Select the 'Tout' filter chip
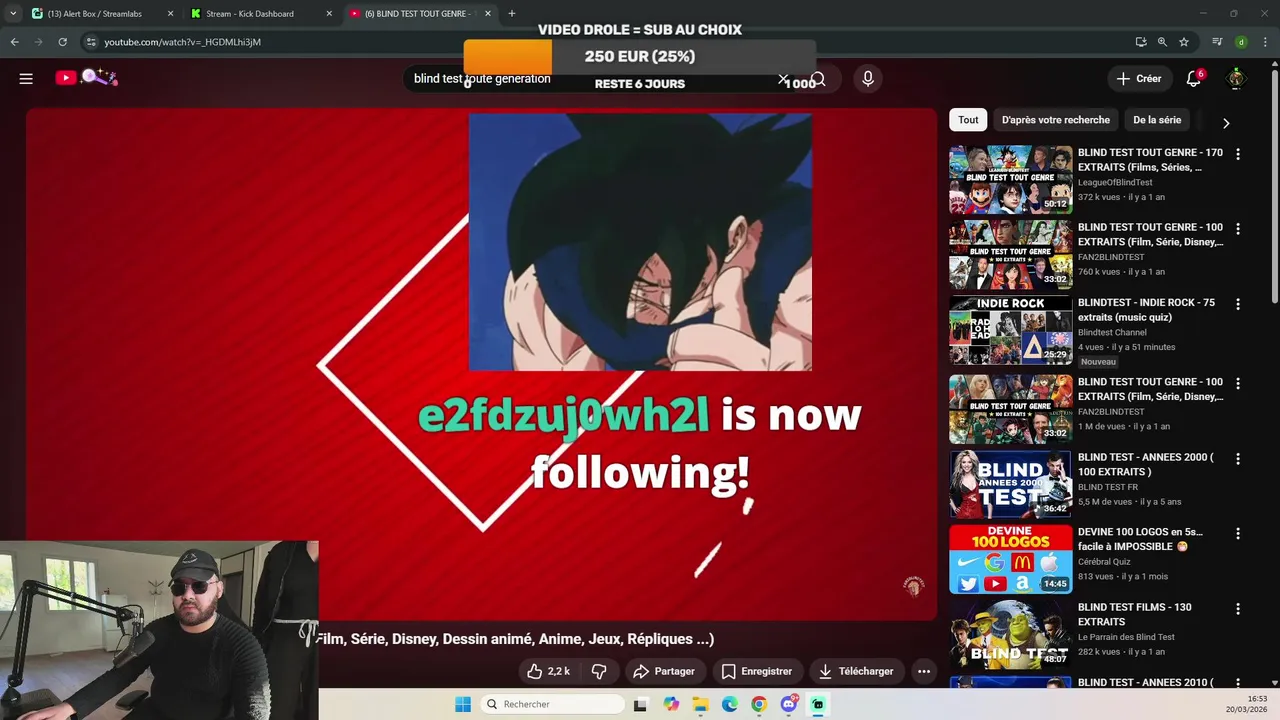The width and height of the screenshot is (1280, 720). click(968, 120)
